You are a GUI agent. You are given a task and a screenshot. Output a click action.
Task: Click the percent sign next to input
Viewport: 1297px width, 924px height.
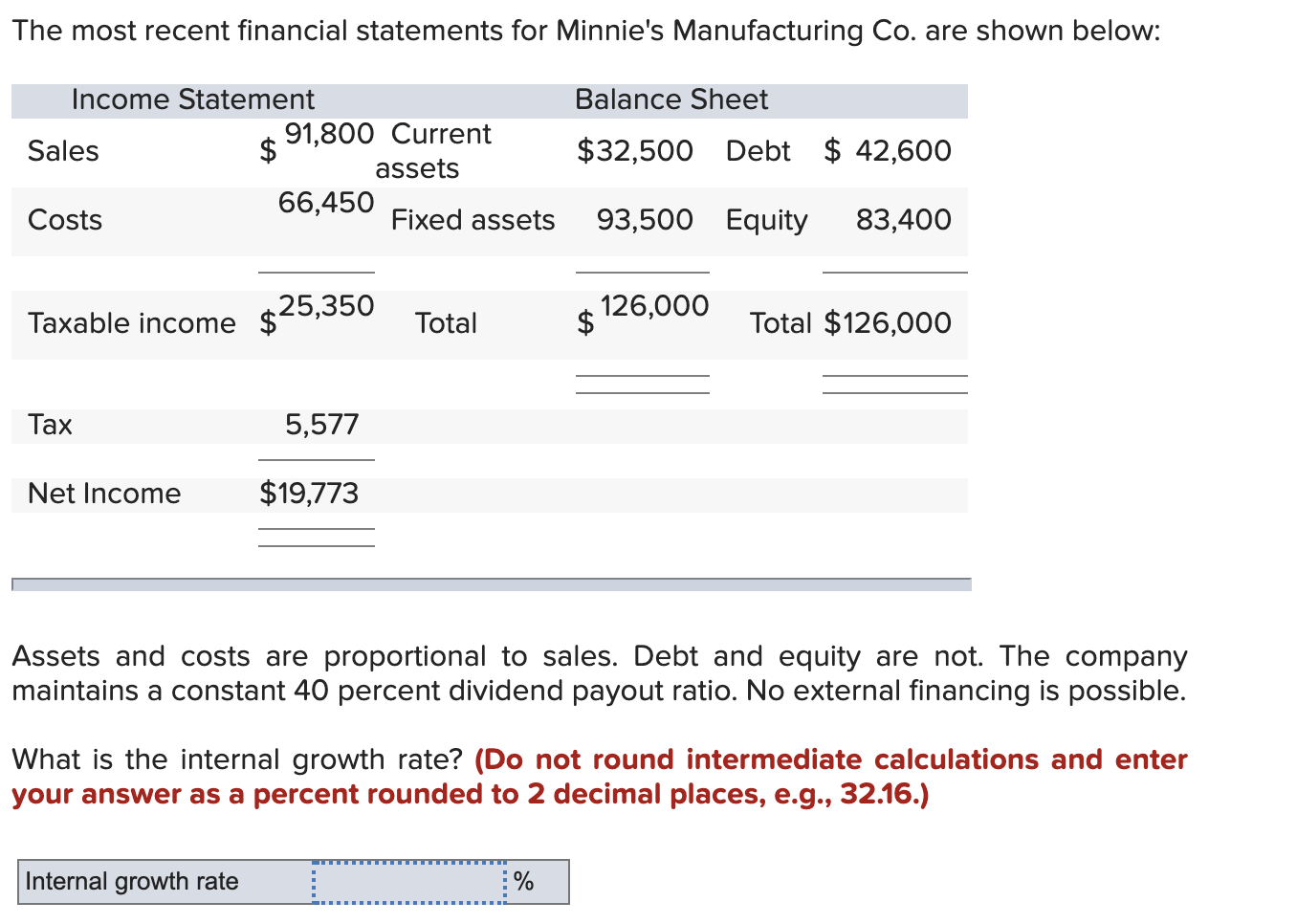click(524, 882)
